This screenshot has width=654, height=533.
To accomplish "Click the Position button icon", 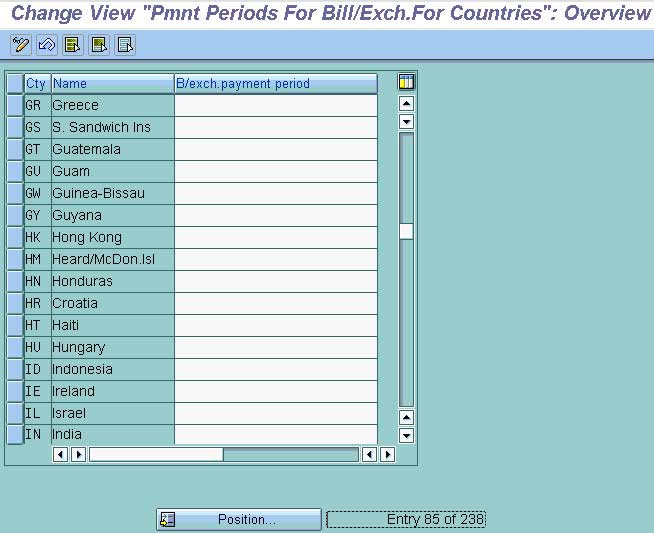I will (168, 519).
